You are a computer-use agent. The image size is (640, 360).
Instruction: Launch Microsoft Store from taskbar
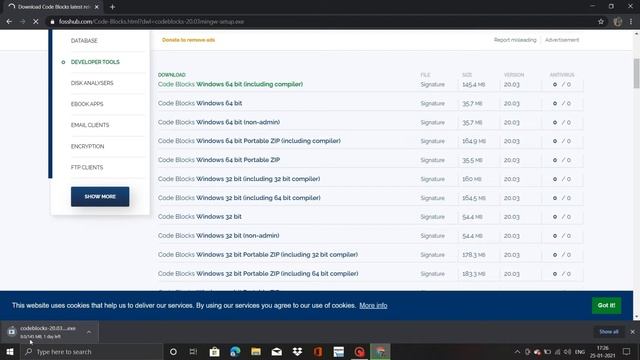214,352
